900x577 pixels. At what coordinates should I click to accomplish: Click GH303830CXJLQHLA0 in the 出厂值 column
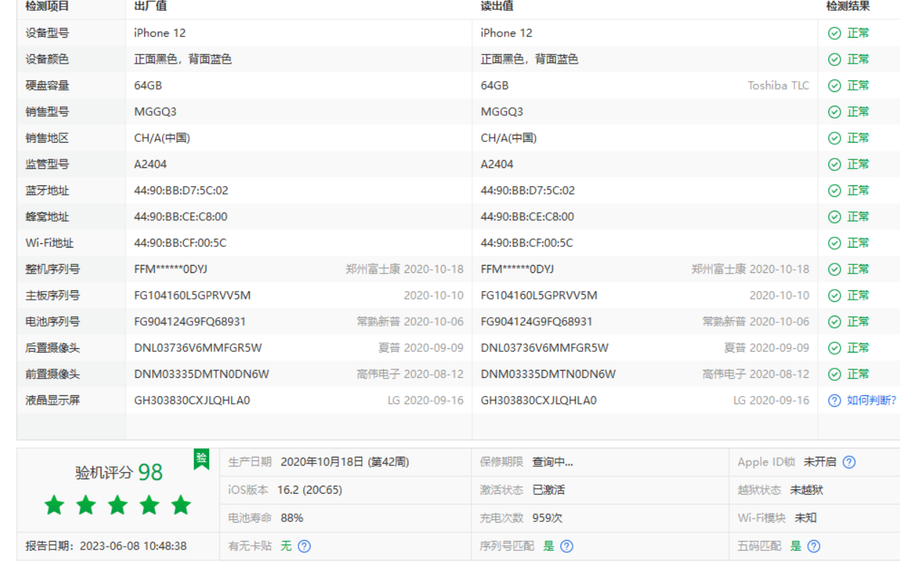coord(192,400)
